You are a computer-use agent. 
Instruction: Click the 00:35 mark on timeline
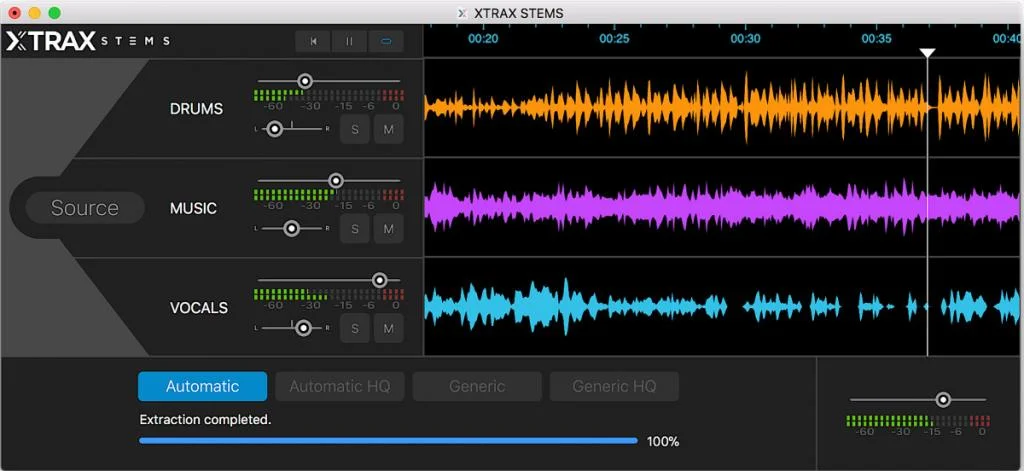pos(876,39)
